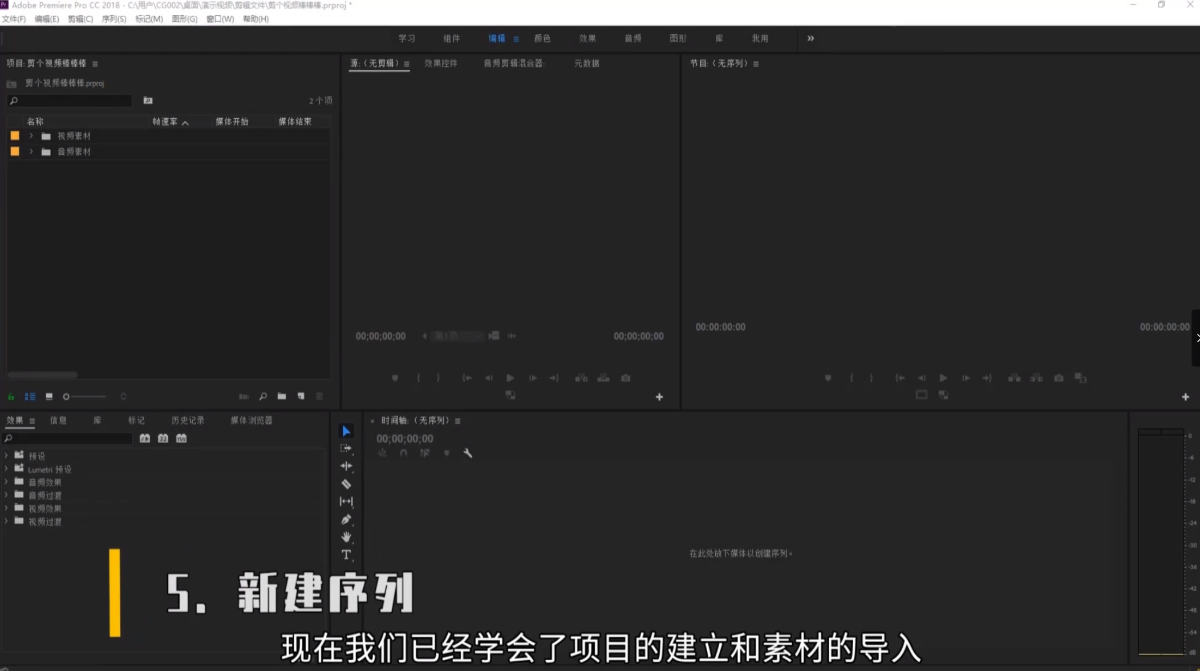Open the 效果 workspace in the top bar
This screenshot has width=1200, height=671.
click(x=587, y=39)
